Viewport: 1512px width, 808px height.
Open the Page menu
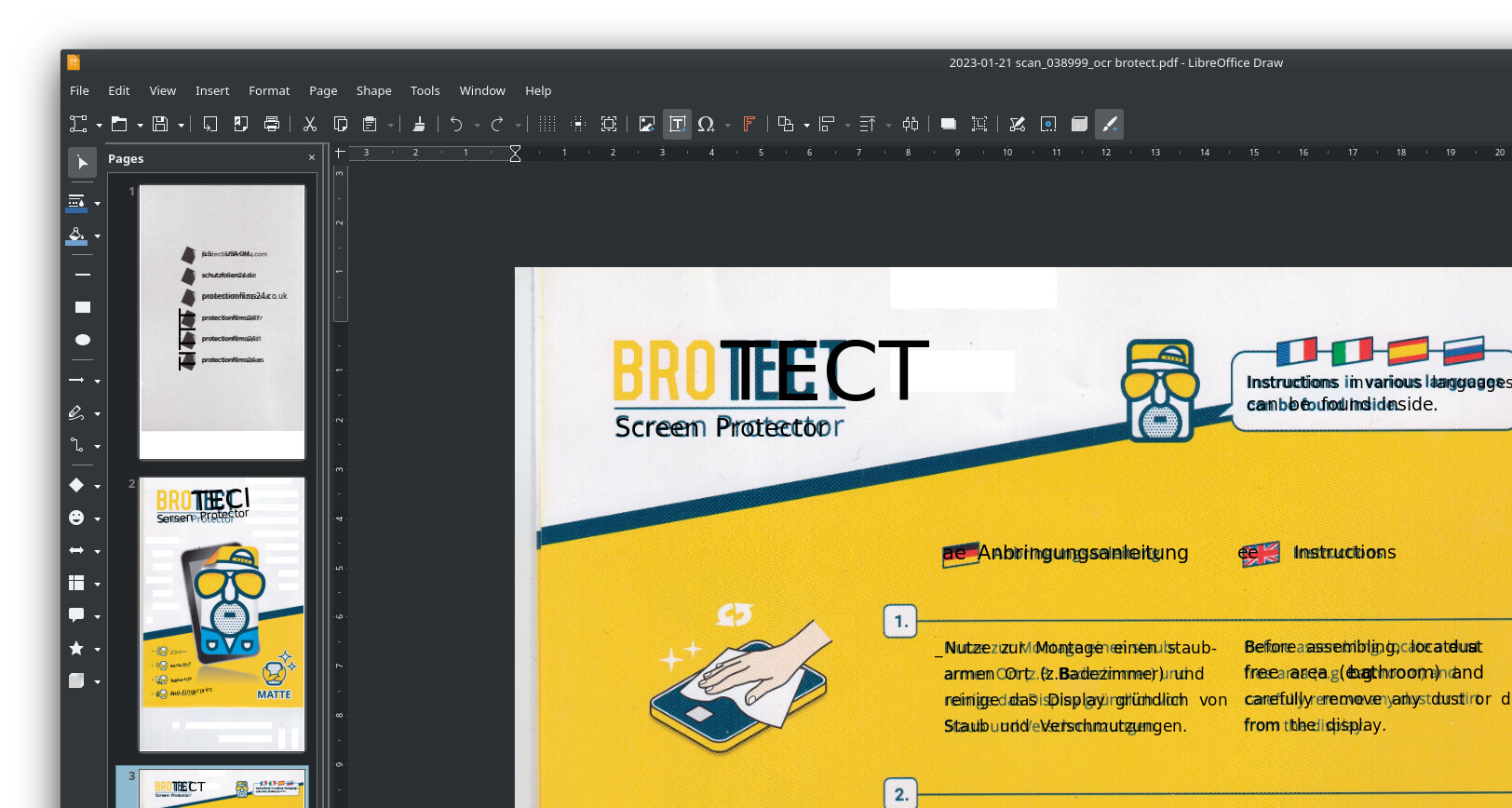(x=323, y=90)
